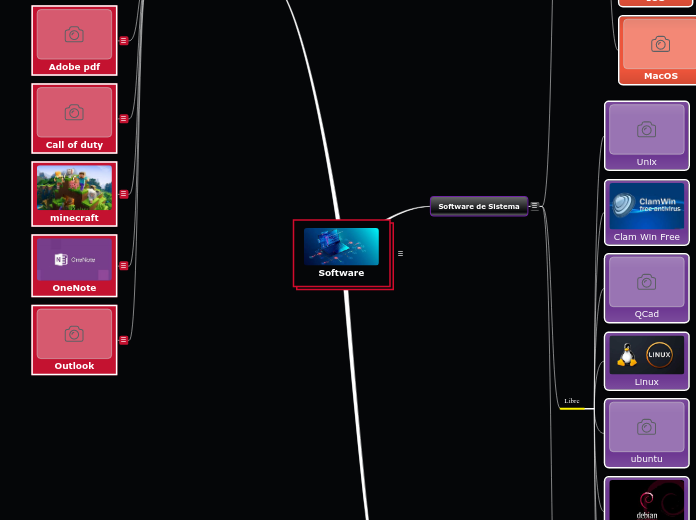The image size is (696, 520).
Task: Click the OneNote label text
Action: pos(74,288)
